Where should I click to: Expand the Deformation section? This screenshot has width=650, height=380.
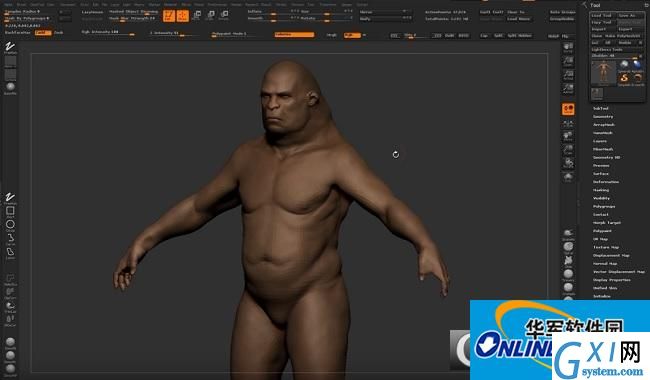pyautogui.click(x=606, y=182)
